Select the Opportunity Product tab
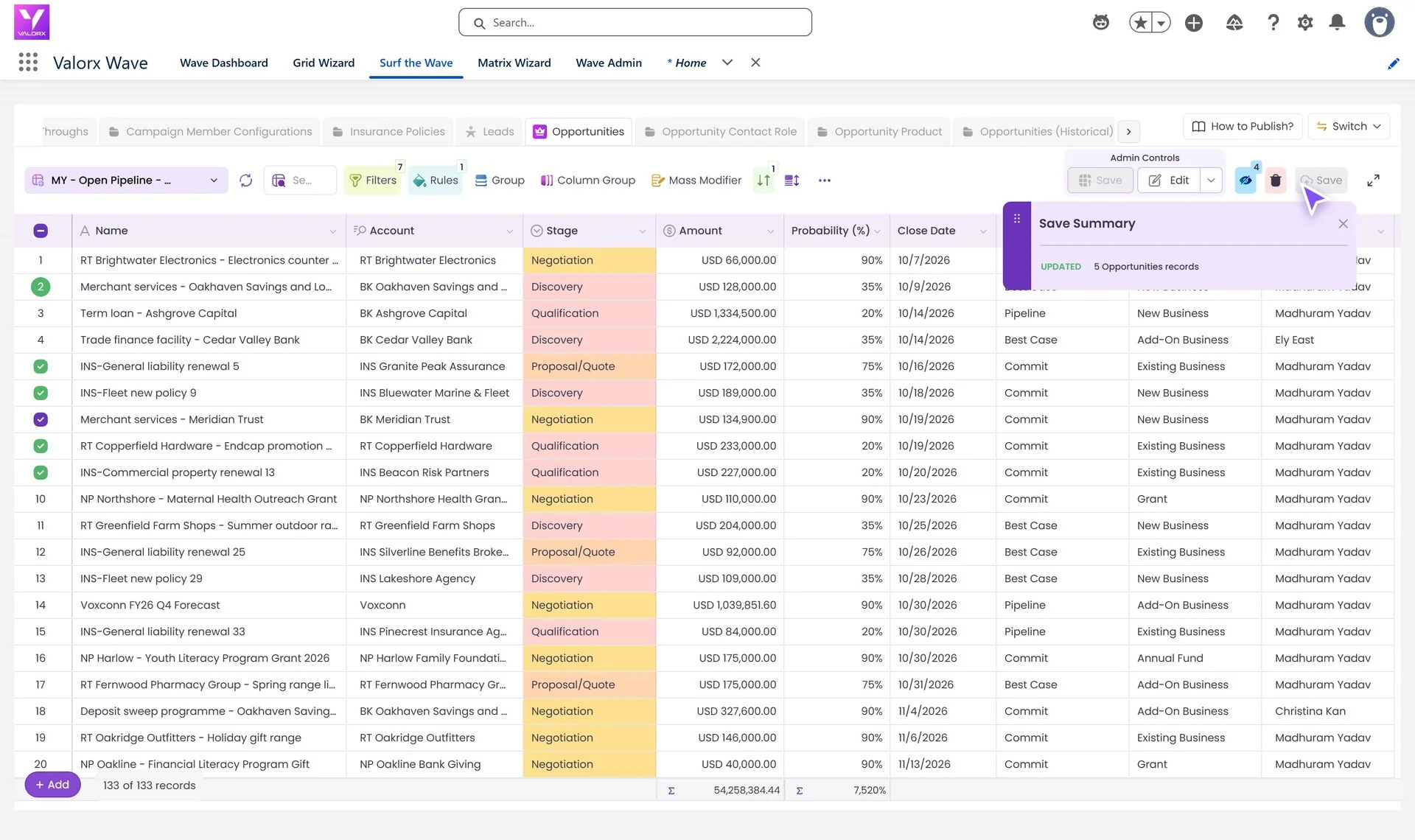 pos(879,131)
